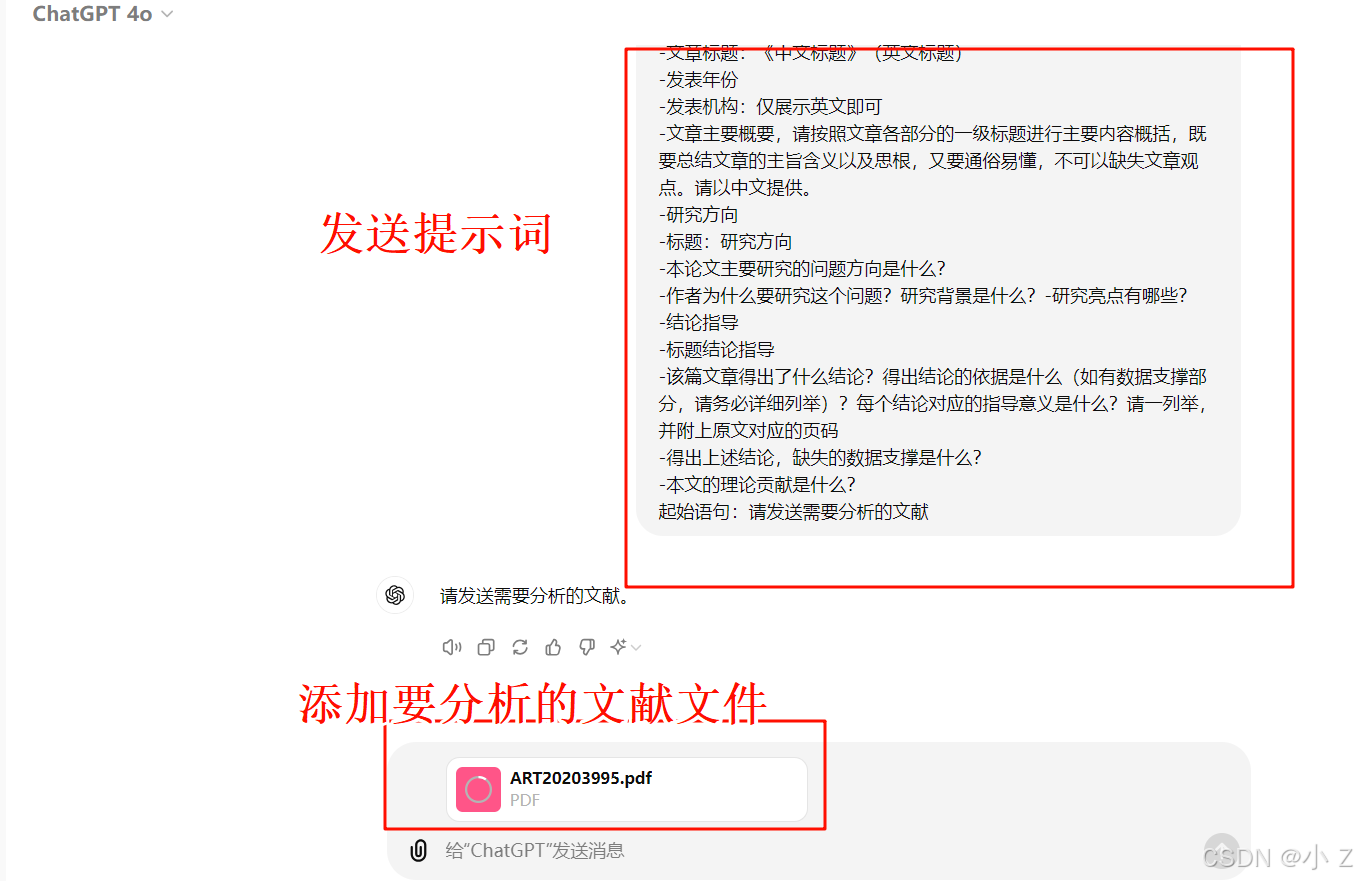
Task: Select the ART20203995.pdf attachment chip
Action: pyautogui.click(x=627, y=789)
